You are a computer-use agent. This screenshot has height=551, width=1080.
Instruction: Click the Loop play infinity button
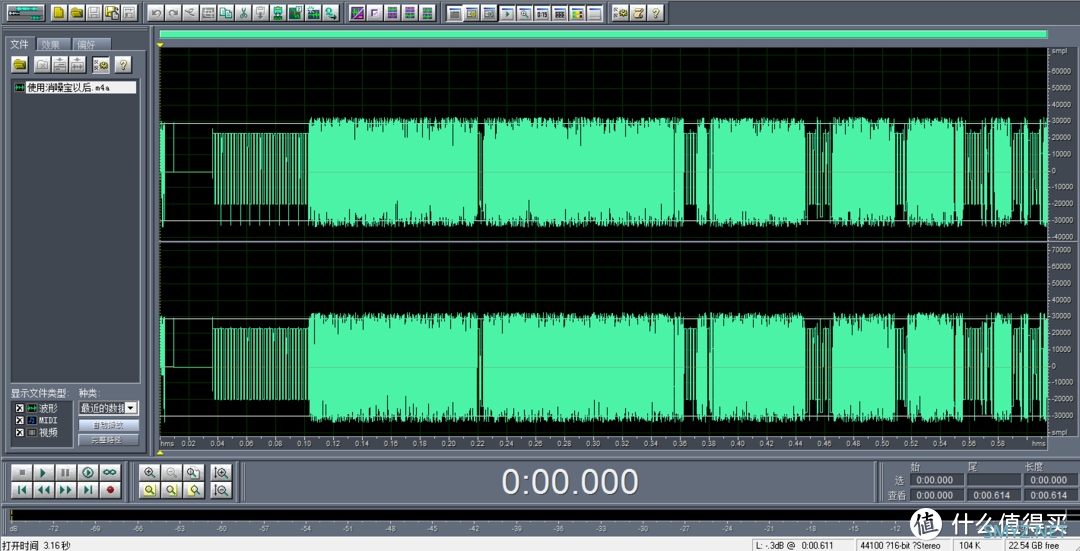110,472
